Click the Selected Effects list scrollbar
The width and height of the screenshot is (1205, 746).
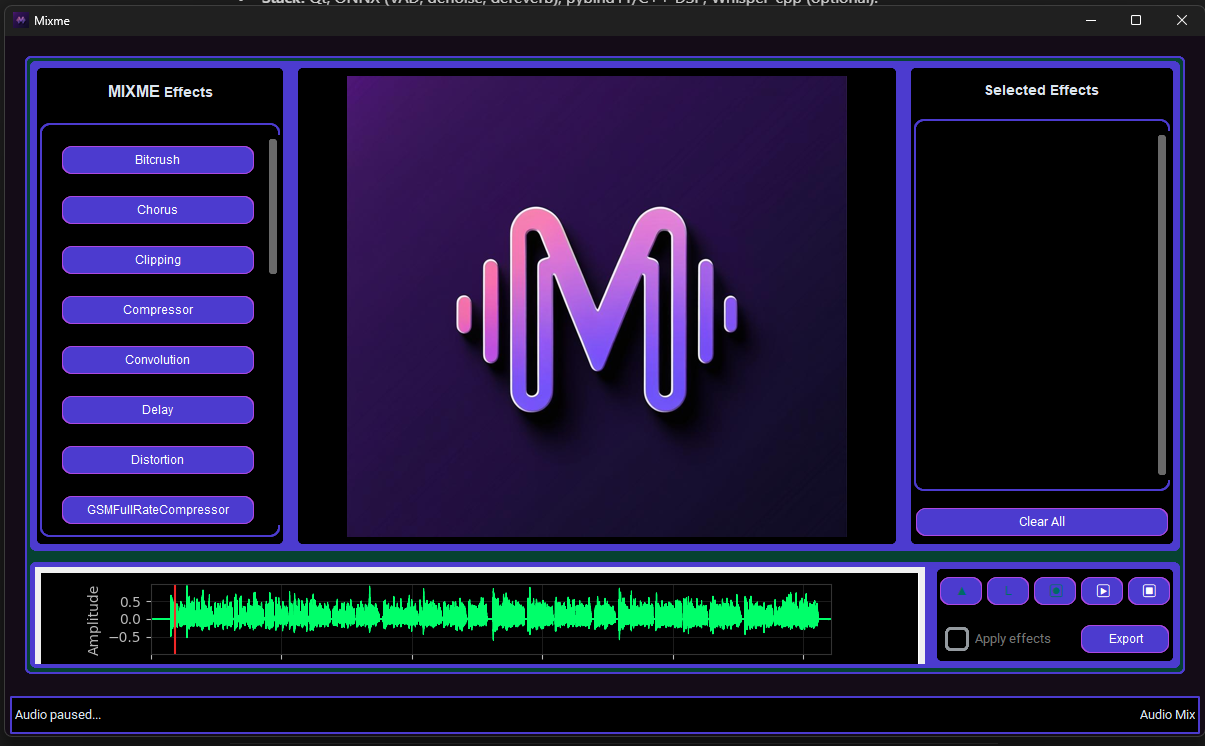(1162, 305)
